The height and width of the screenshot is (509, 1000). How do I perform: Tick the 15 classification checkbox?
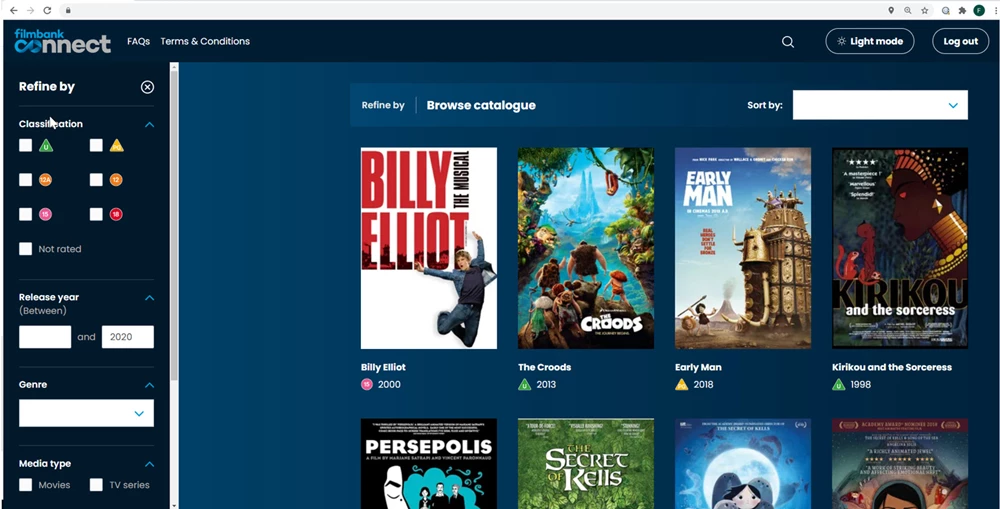pyautogui.click(x=26, y=214)
